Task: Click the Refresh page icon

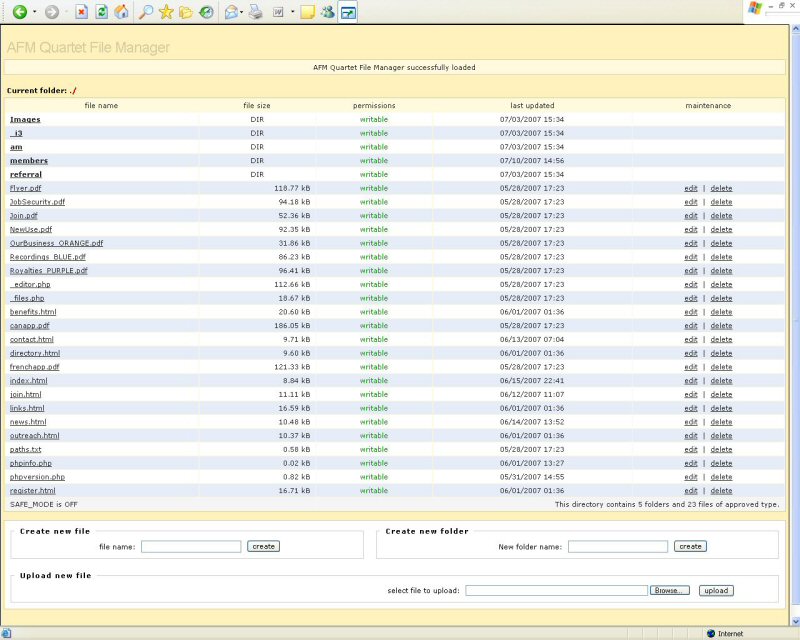Action: pos(102,12)
